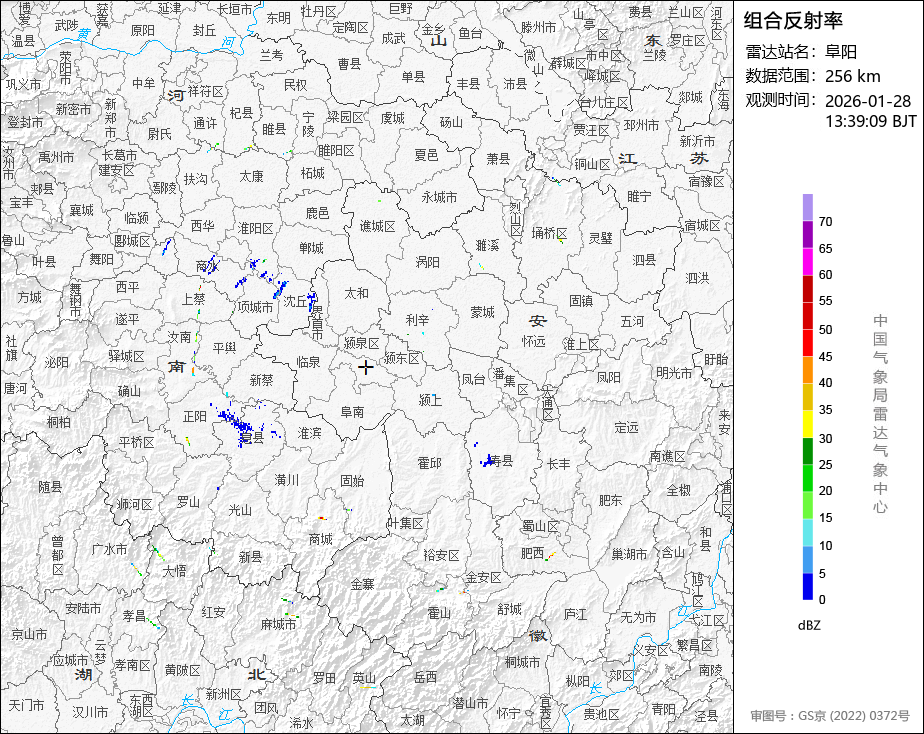Click the legend value 70

click(826, 221)
